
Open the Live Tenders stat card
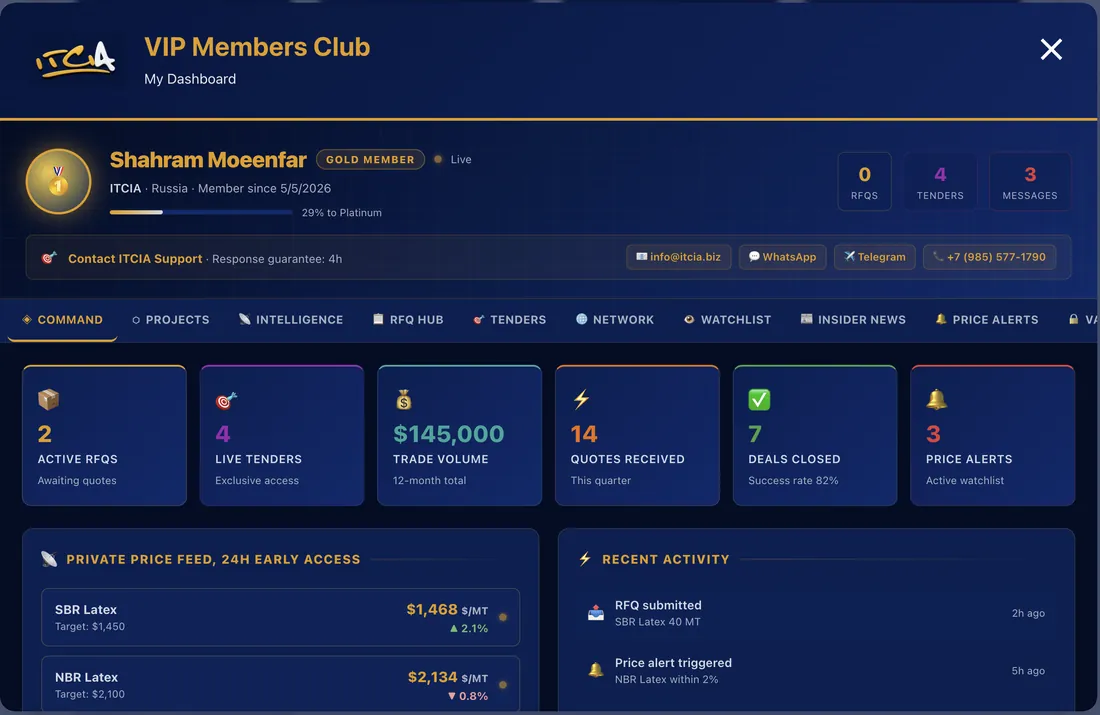(x=282, y=435)
